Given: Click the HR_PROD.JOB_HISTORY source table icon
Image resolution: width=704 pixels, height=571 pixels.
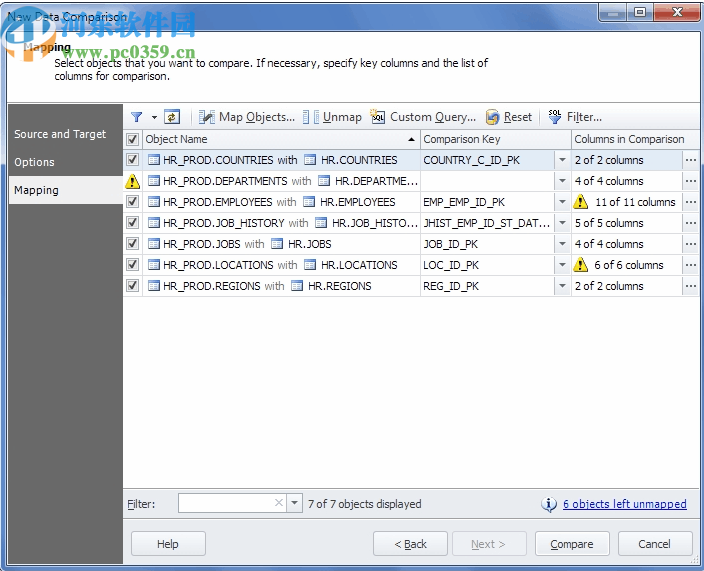Looking at the screenshot, I should pyautogui.click(x=154, y=223).
